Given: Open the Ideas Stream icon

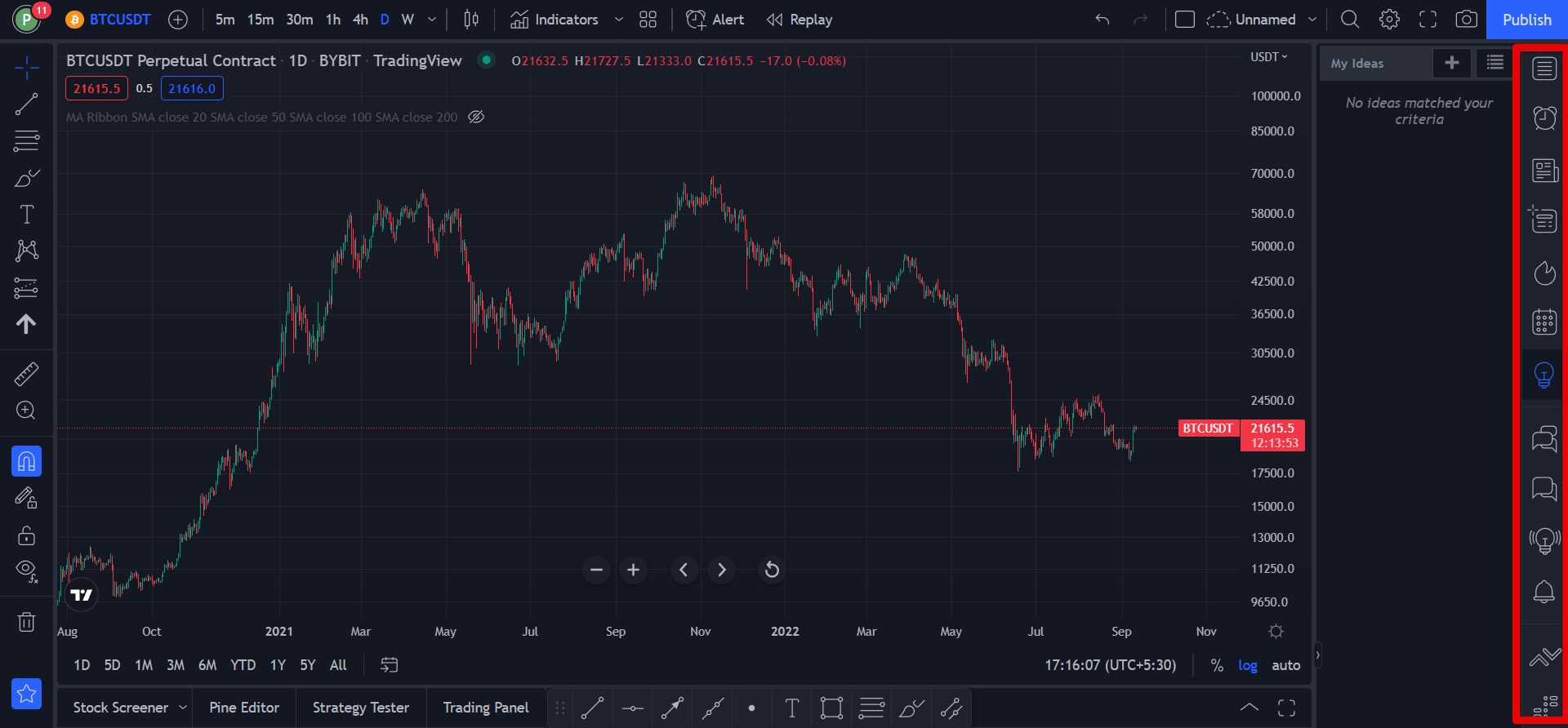Looking at the screenshot, I should (1543, 540).
